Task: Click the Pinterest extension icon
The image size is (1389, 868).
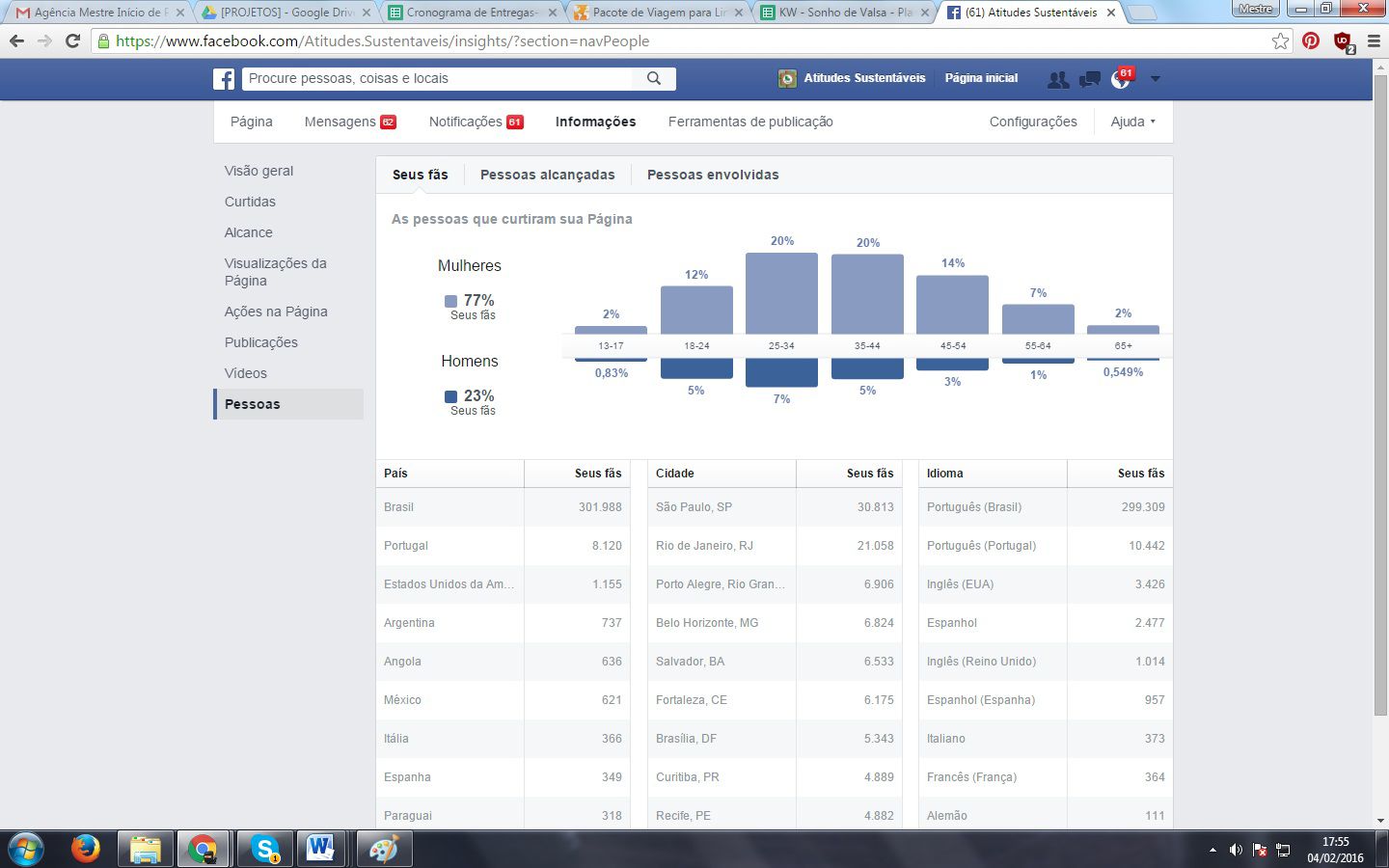Action: click(x=1311, y=41)
